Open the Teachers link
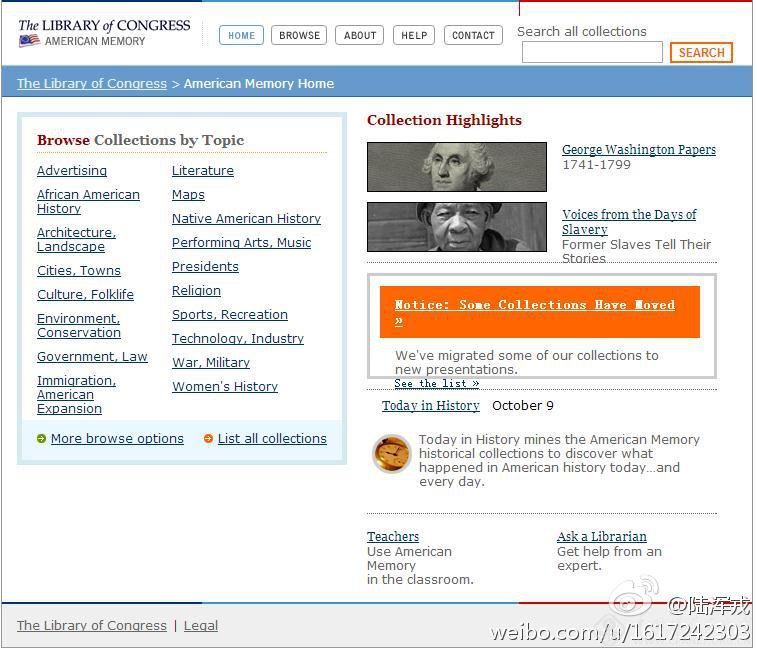This screenshot has height=651, width=757. 393,537
